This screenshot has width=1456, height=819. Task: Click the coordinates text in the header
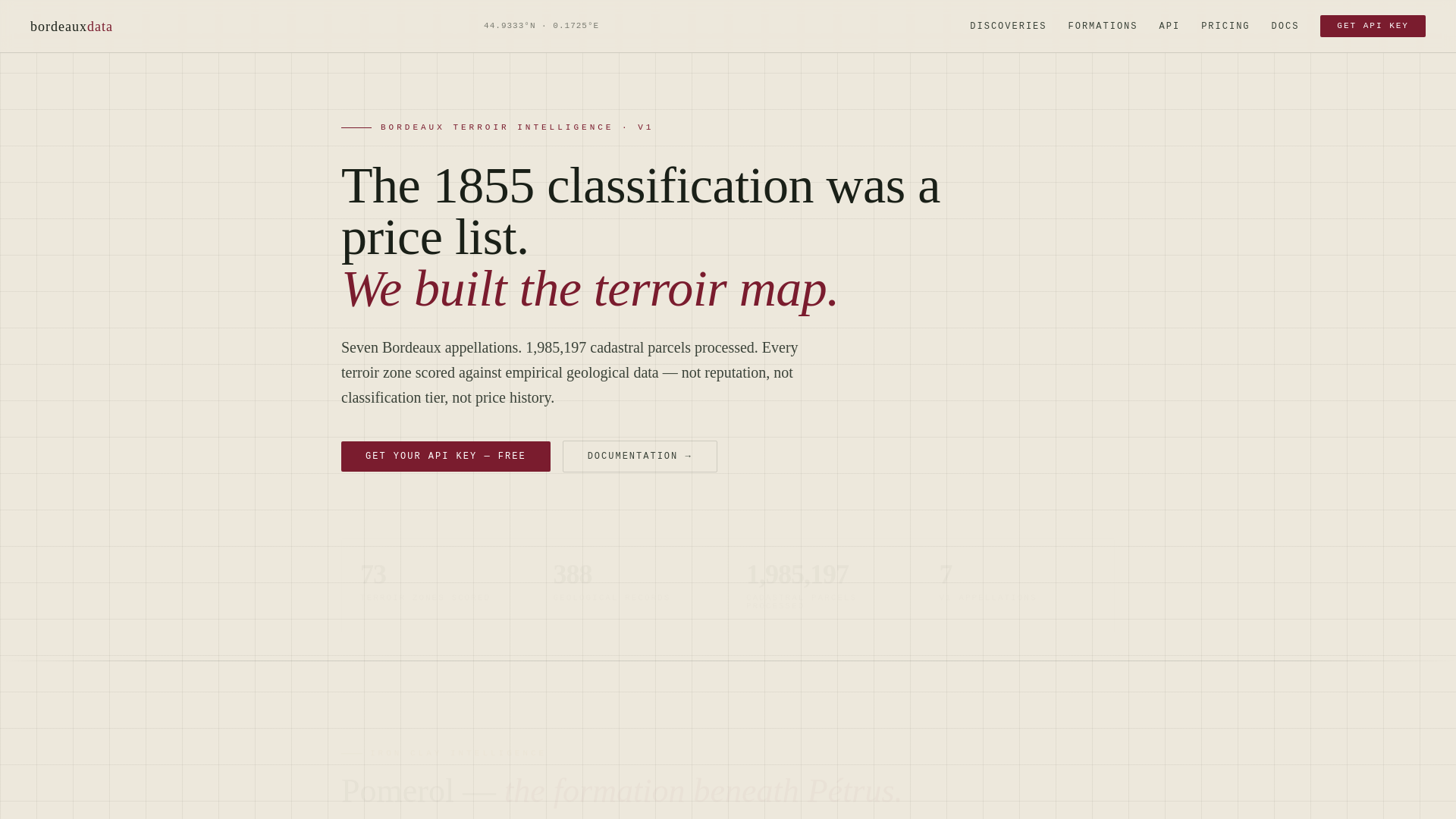(x=541, y=26)
